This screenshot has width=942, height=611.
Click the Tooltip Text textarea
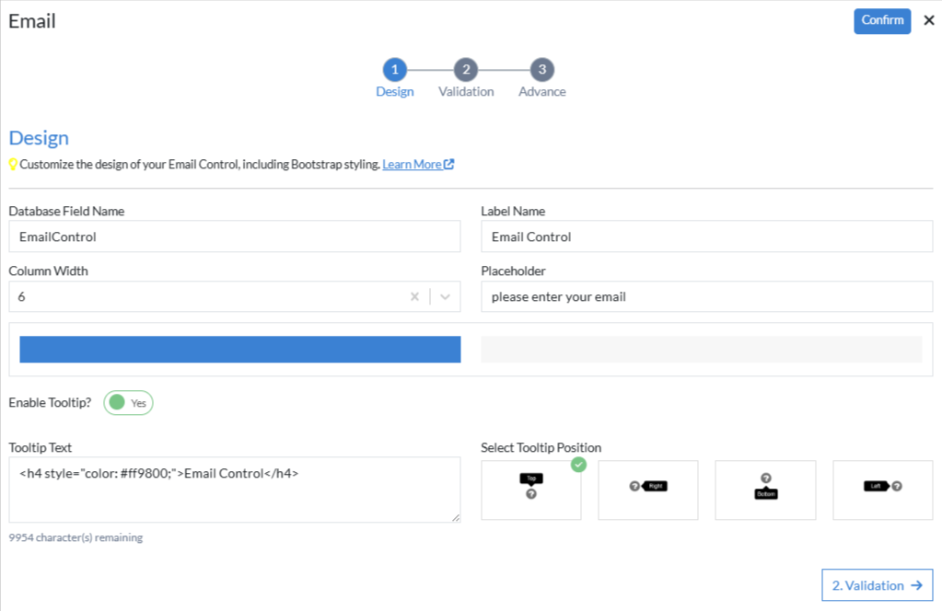click(x=234, y=490)
